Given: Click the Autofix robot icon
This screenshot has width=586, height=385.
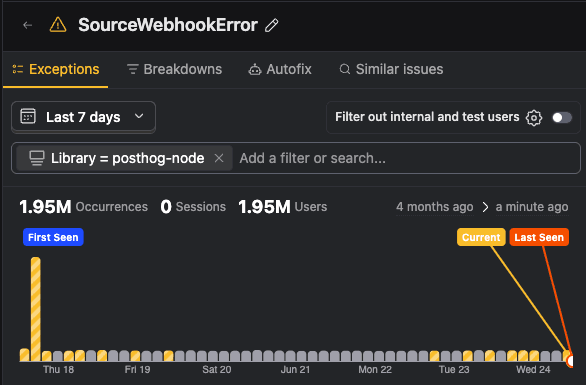Looking at the screenshot, I should point(255,70).
